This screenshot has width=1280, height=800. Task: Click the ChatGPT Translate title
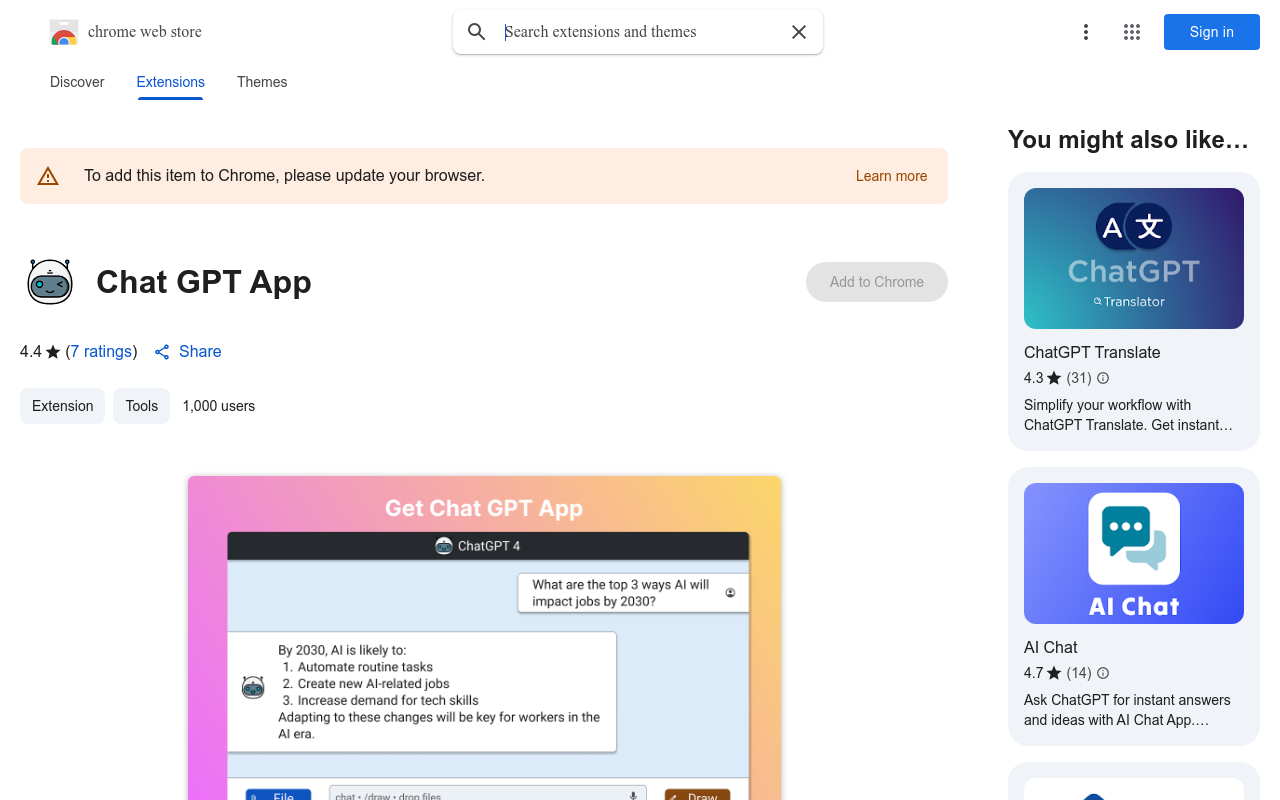[x=1092, y=352]
